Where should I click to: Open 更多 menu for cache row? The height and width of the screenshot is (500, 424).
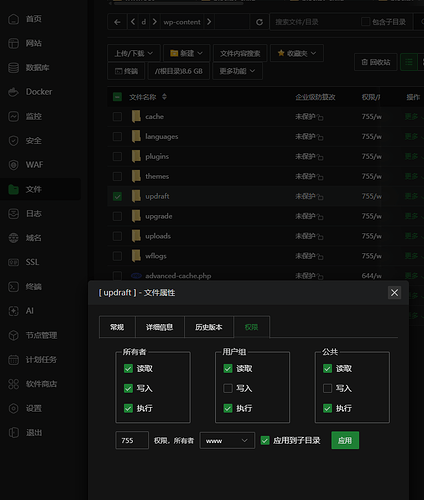(x=412, y=117)
